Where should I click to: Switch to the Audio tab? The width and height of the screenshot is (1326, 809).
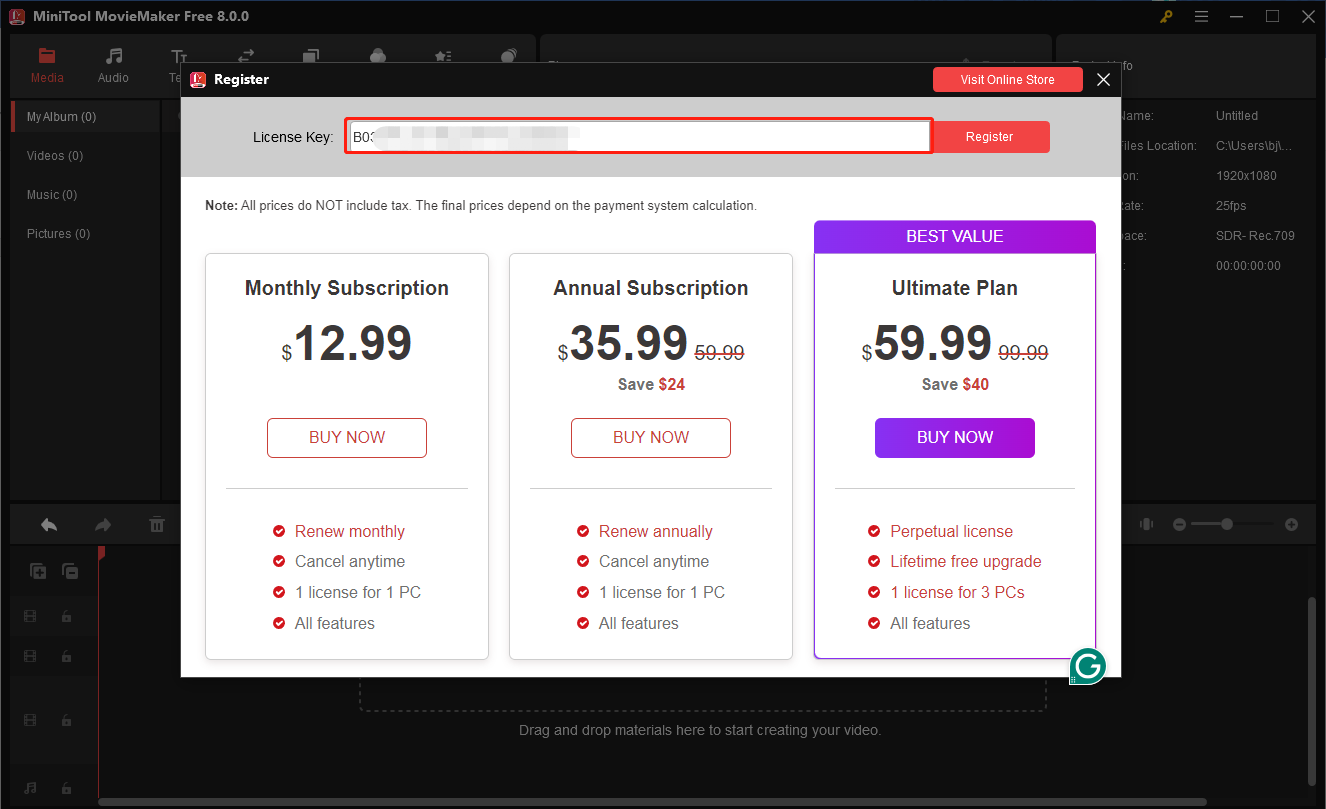pyautogui.click(x=113, y=66)
